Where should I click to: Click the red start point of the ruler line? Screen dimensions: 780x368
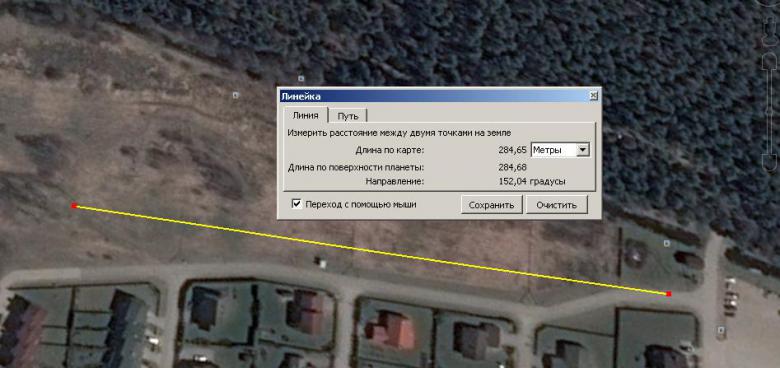pyautogui.click(x=74, y=205)
